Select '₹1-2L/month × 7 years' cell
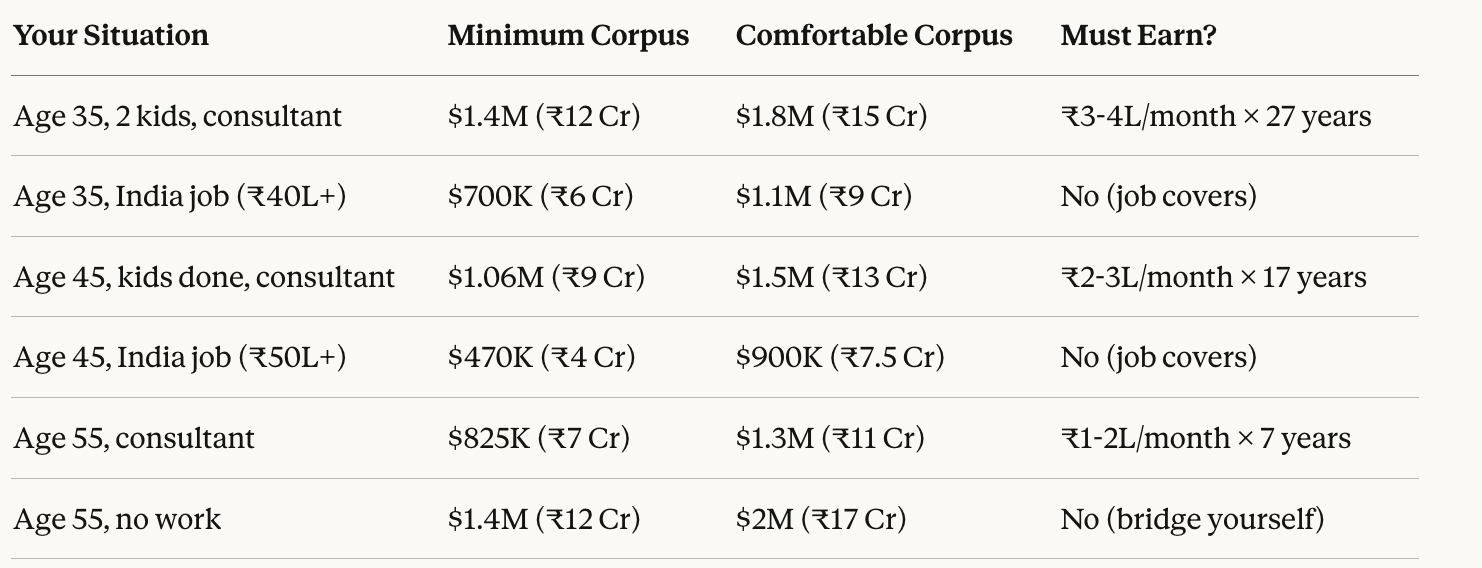This screenshot has height=568, width=1482. (1206, 438)
